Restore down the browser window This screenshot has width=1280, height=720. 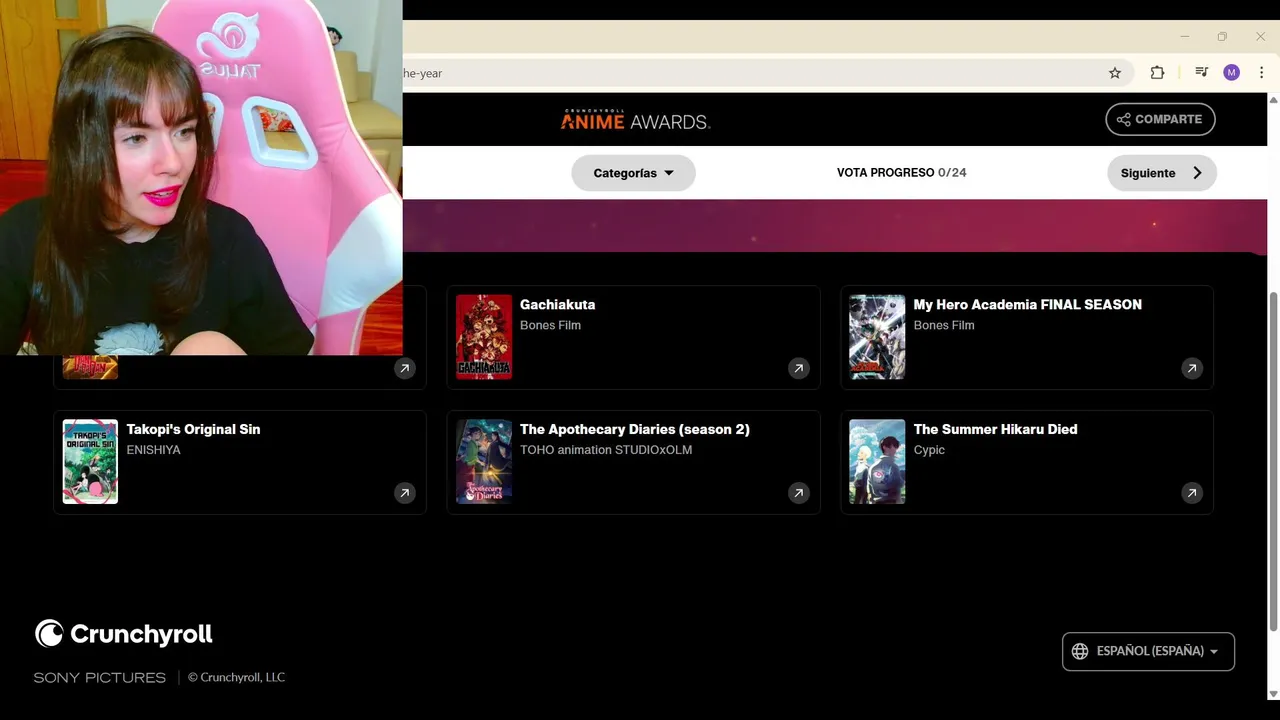[x=1222, y=37]
